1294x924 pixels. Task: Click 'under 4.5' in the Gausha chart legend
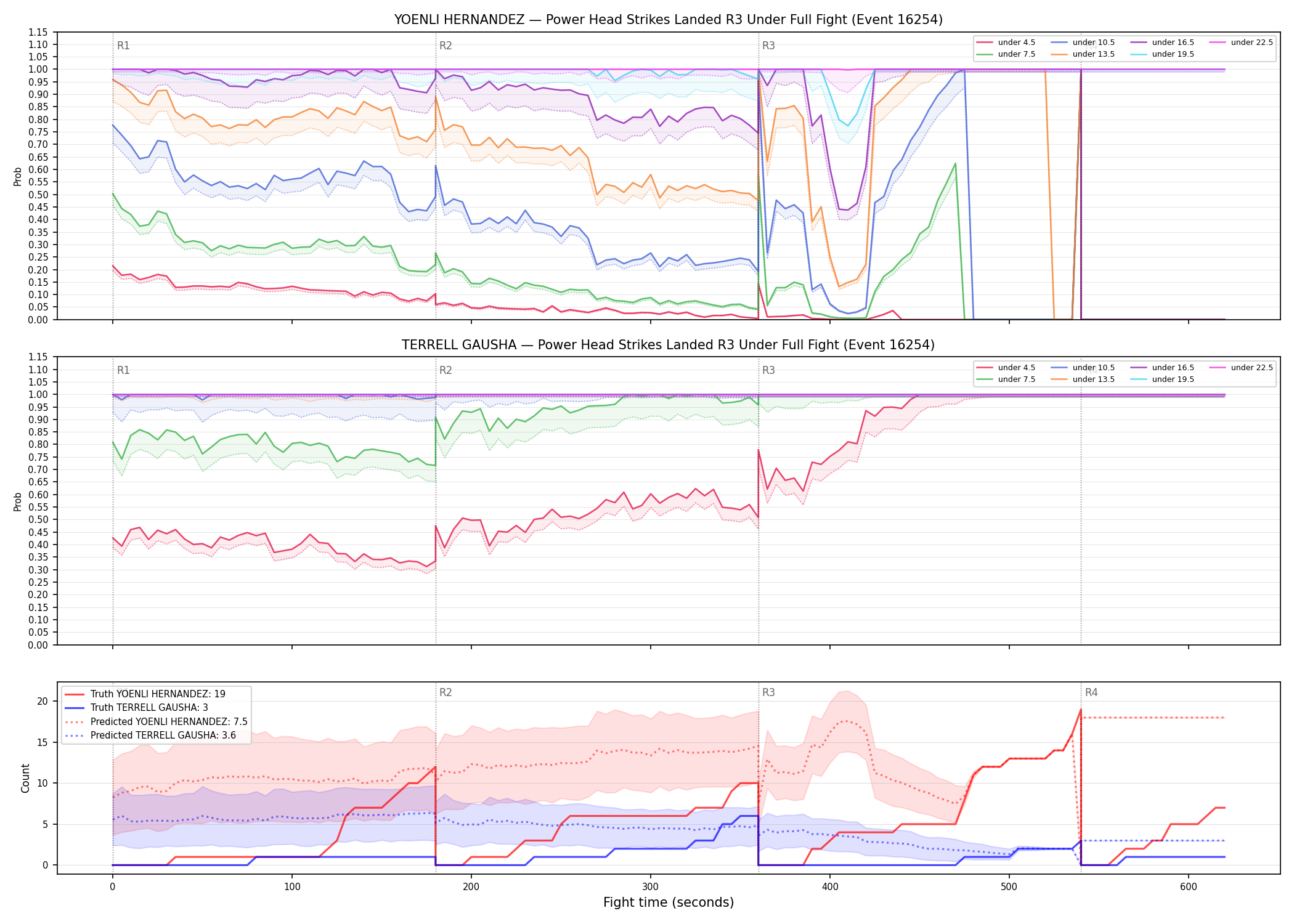1006,368
